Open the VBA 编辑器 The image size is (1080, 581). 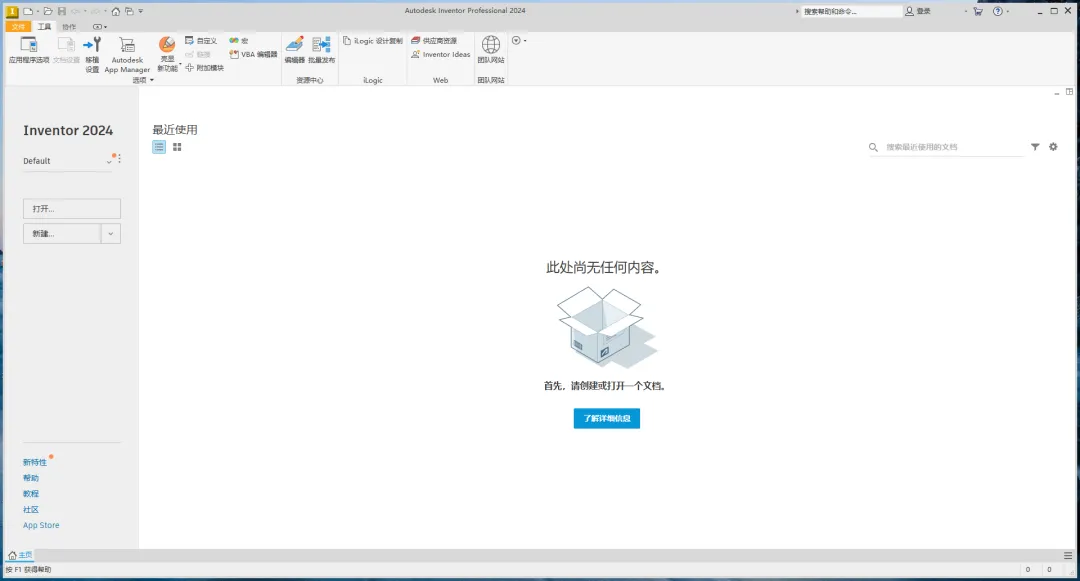pyautogui.click(x=253, y=54)
